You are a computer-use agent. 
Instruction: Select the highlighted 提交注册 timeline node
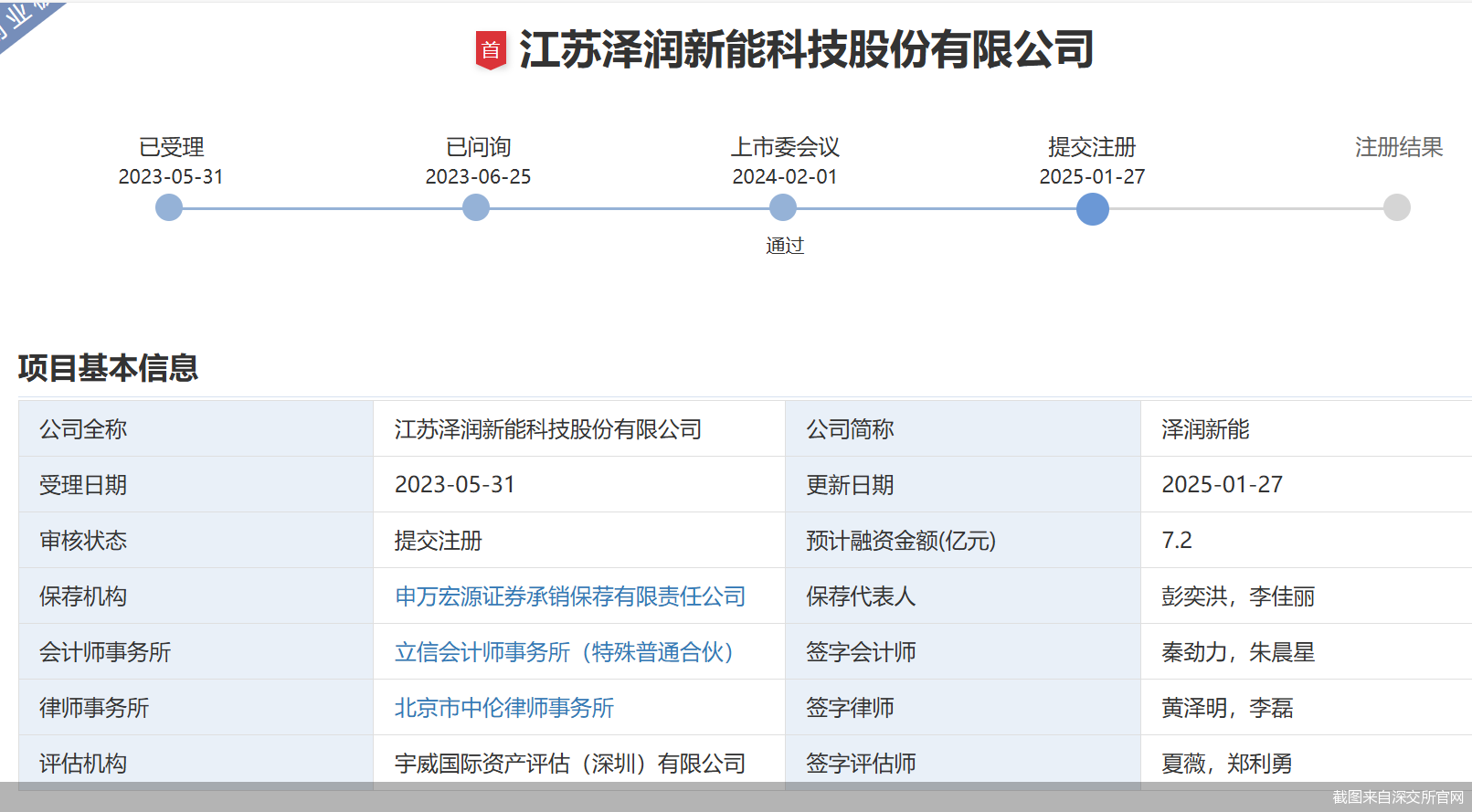pyautogui.click(x=1092, y=208)
